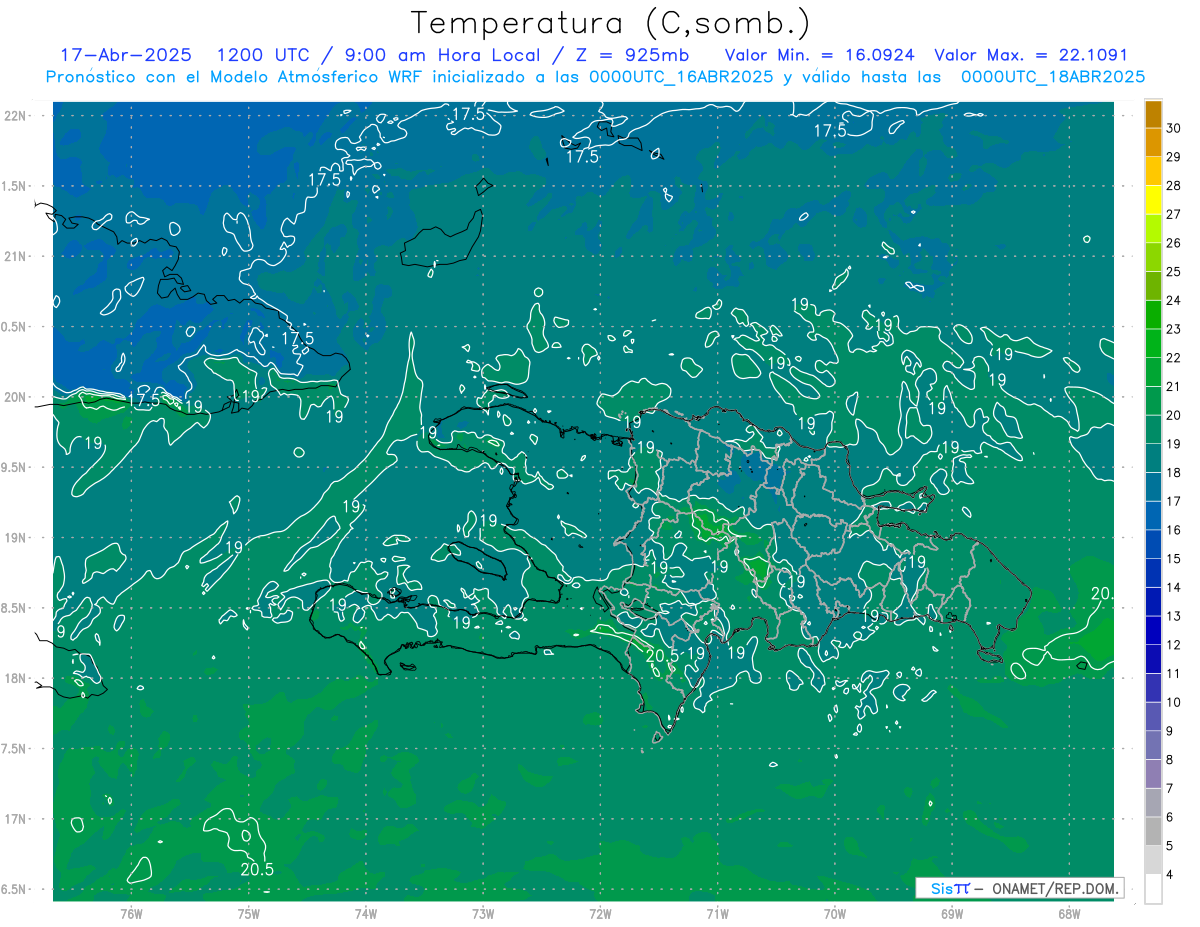Click the 73W longitude axis label

pos(483,913)
